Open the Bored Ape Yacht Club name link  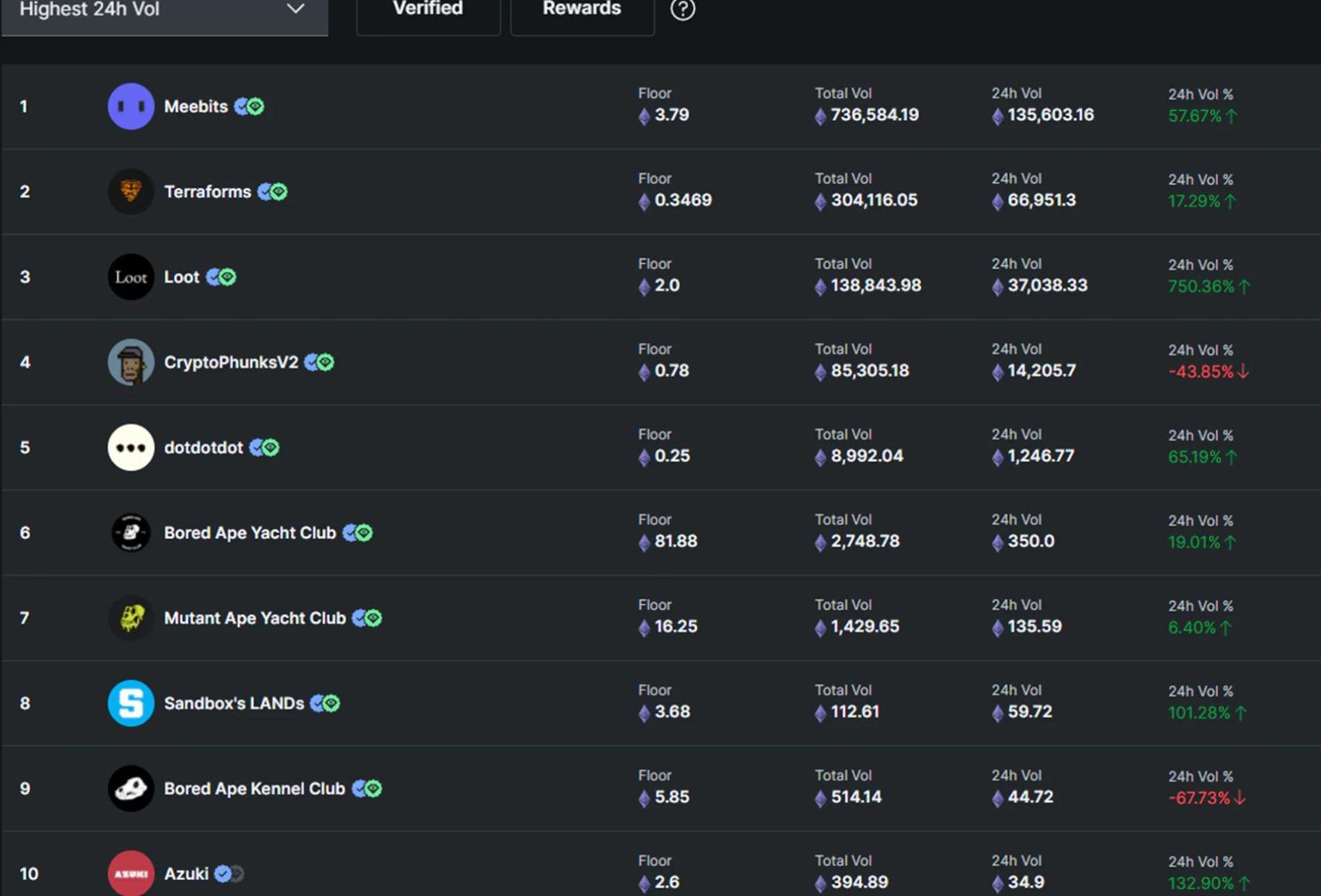[250, 533]
